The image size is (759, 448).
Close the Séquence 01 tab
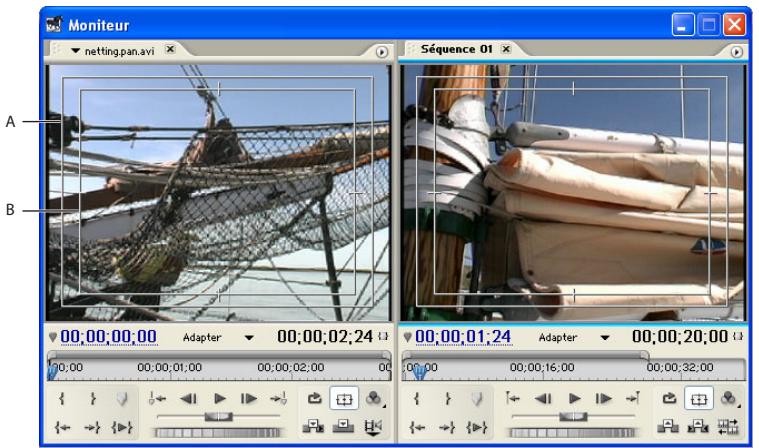point(506,49)
